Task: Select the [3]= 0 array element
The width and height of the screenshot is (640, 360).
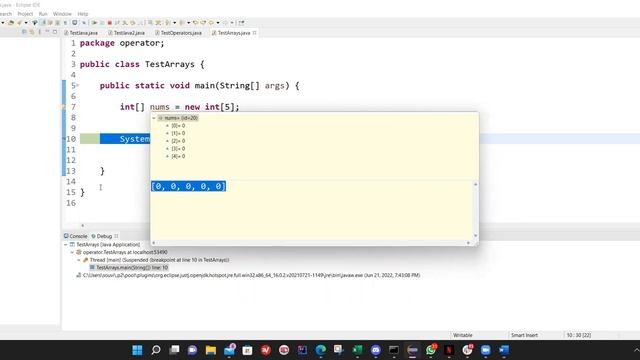Action: [x=176, y=149]
